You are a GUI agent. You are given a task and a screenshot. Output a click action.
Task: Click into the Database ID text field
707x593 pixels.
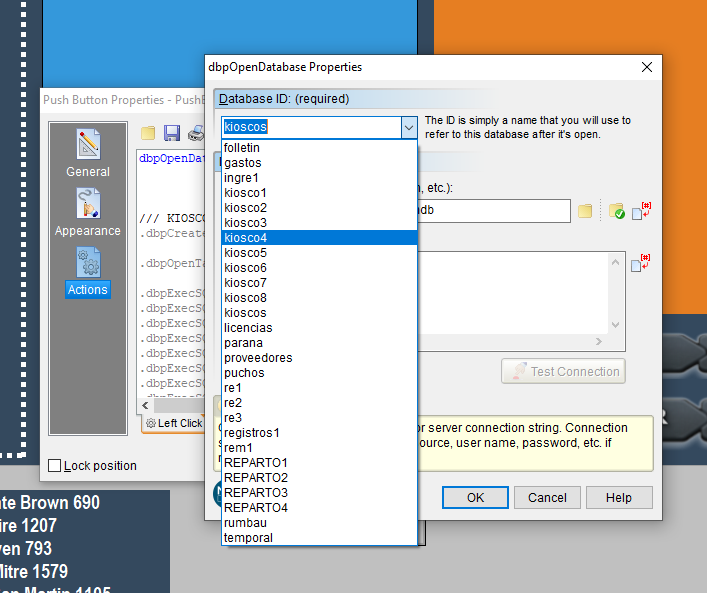(310, 127)
